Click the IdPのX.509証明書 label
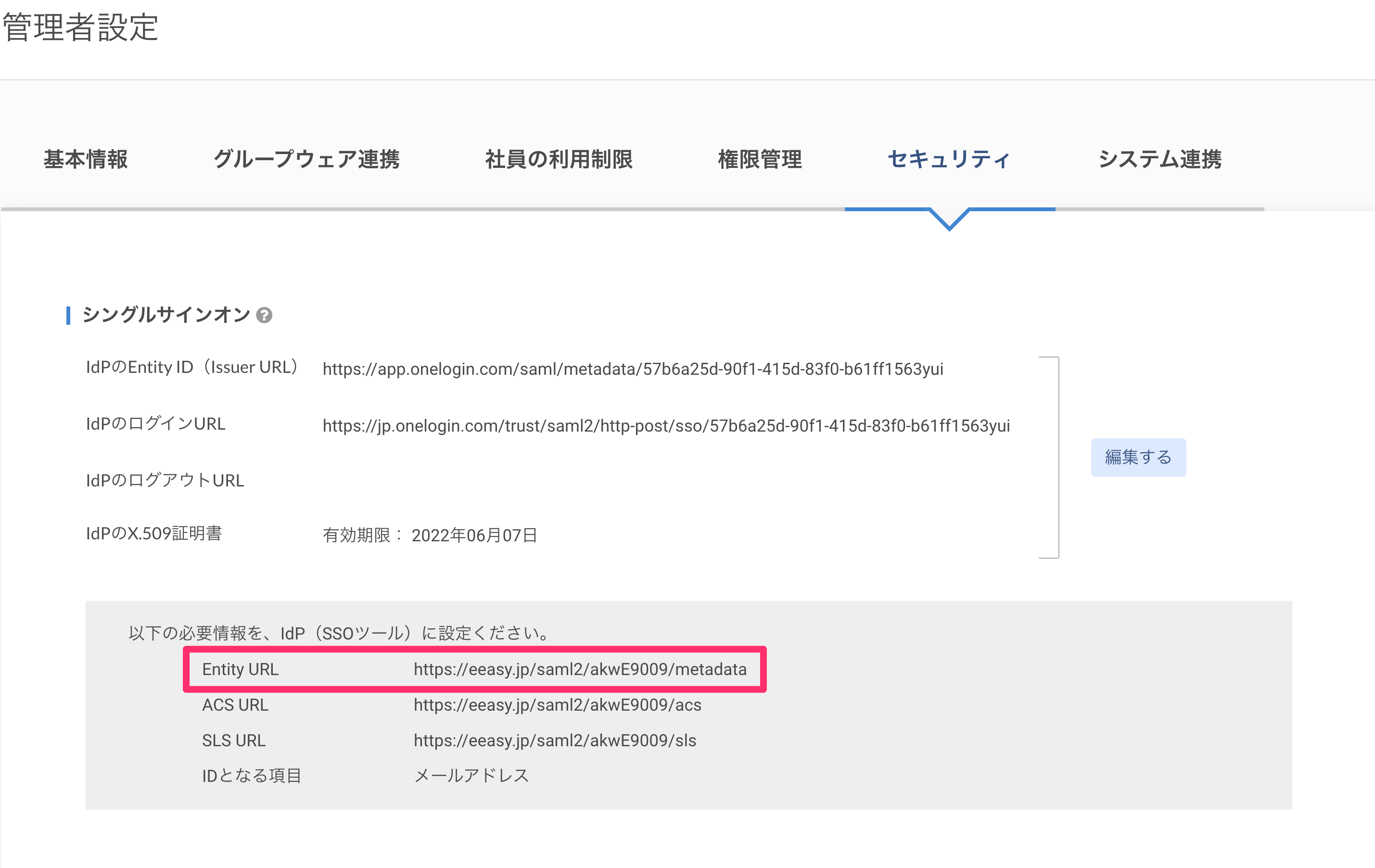Screen dimensions: 1375x868 (153, 534)
